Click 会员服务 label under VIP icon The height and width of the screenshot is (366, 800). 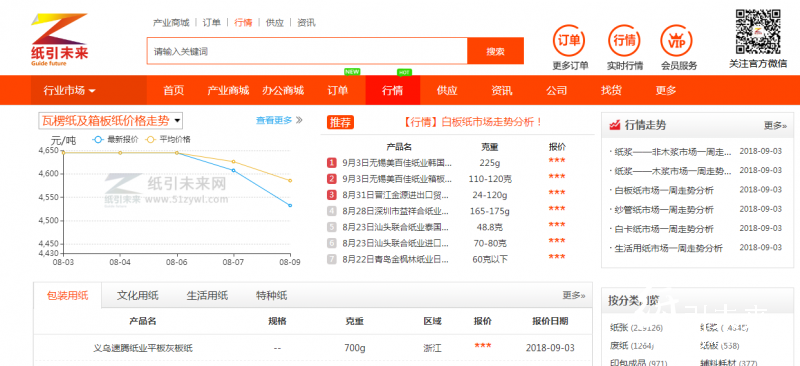679,66
